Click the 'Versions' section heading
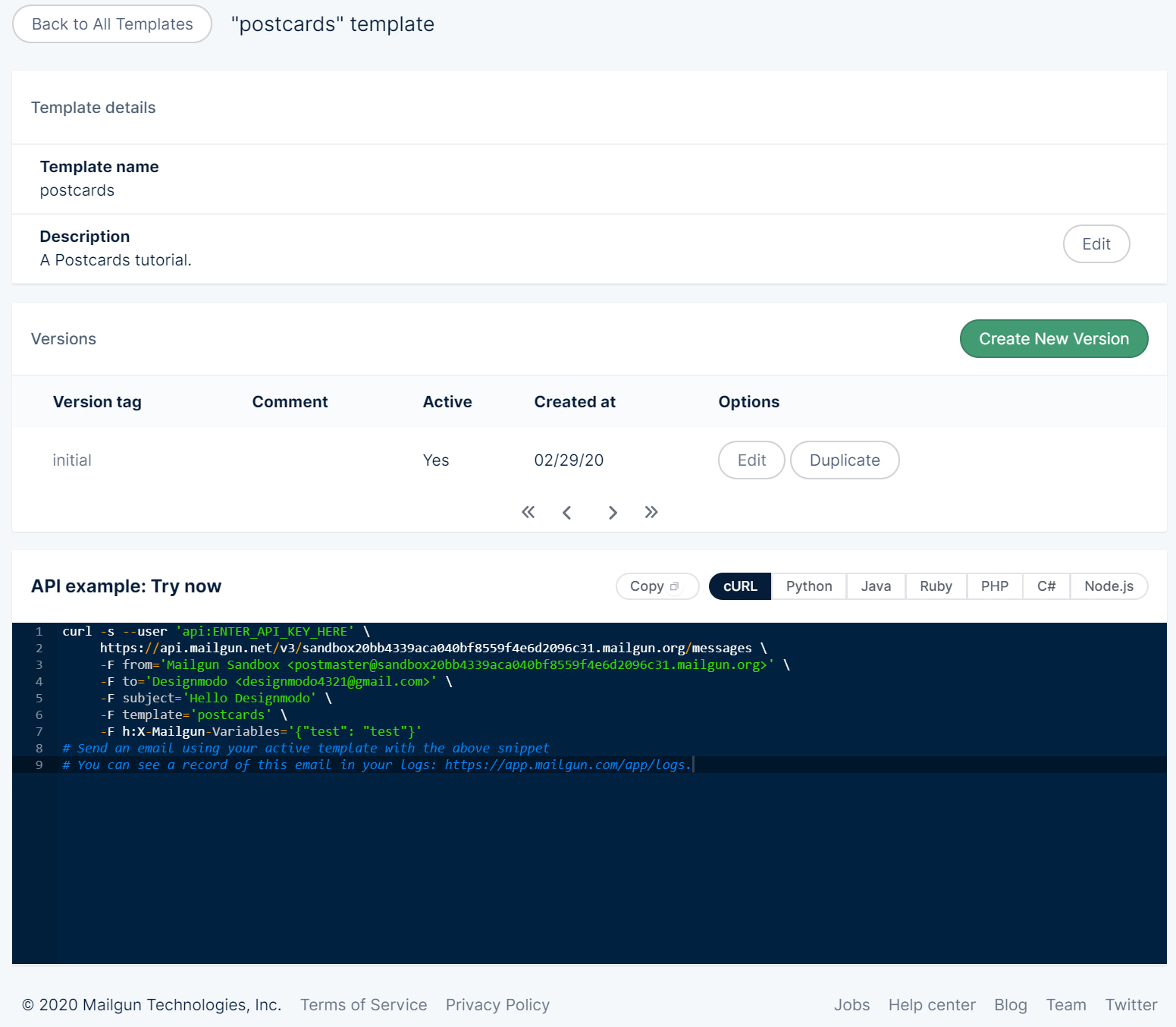This screenshot has height=1027, width=1176. pyautogui.click(x=64, y=339)
